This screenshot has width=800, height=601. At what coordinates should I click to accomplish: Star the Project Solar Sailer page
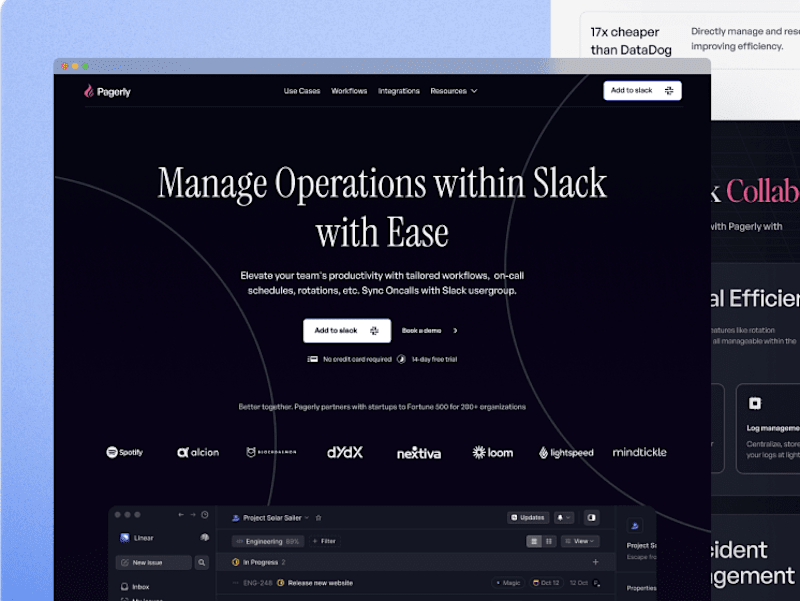318,518
